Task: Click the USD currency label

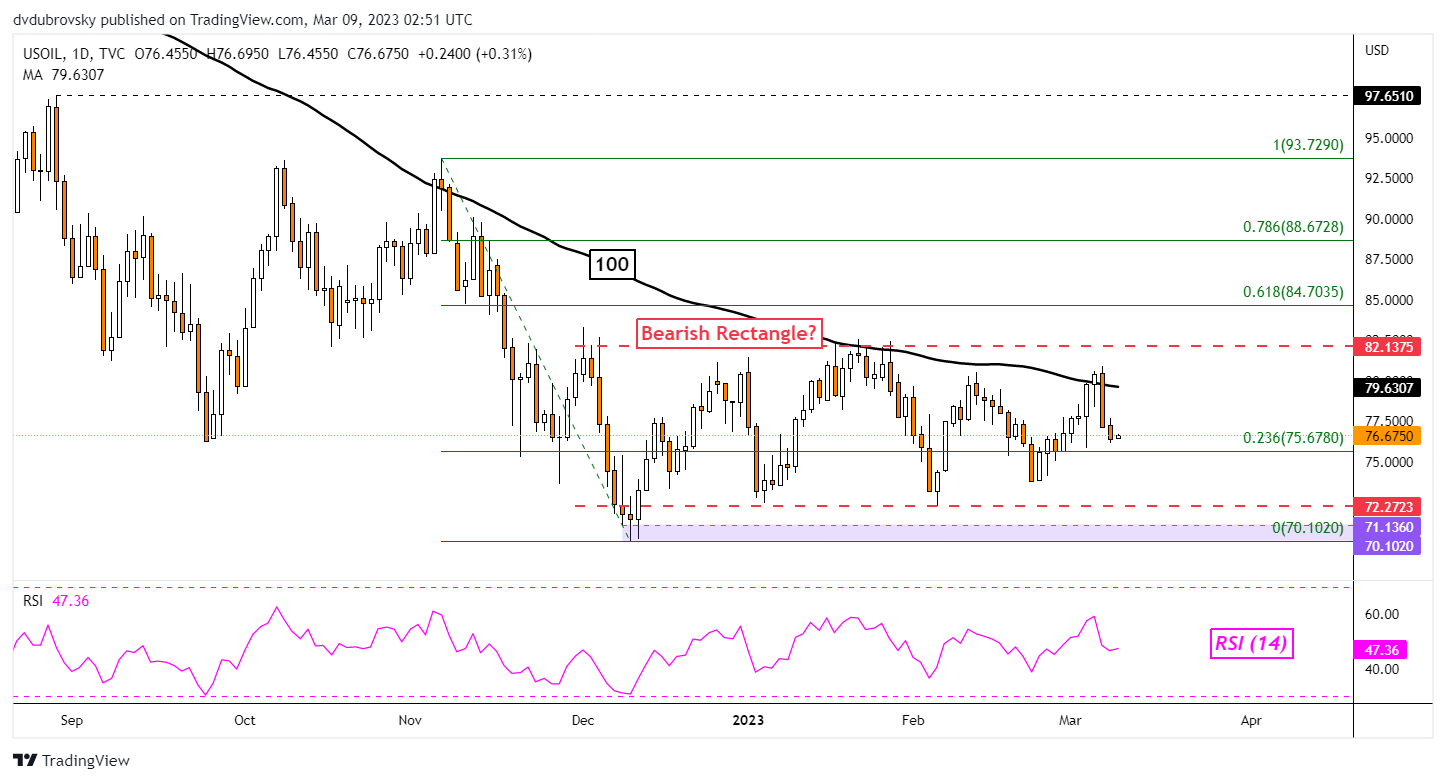Action: coord(1377,50)
